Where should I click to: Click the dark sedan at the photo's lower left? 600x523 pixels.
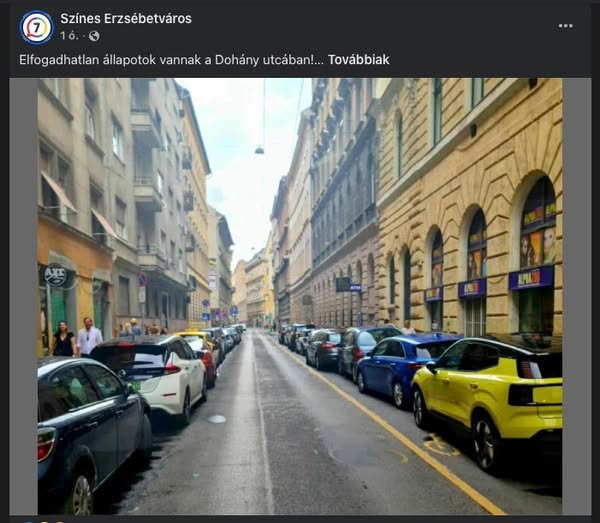tap(92, 432)
